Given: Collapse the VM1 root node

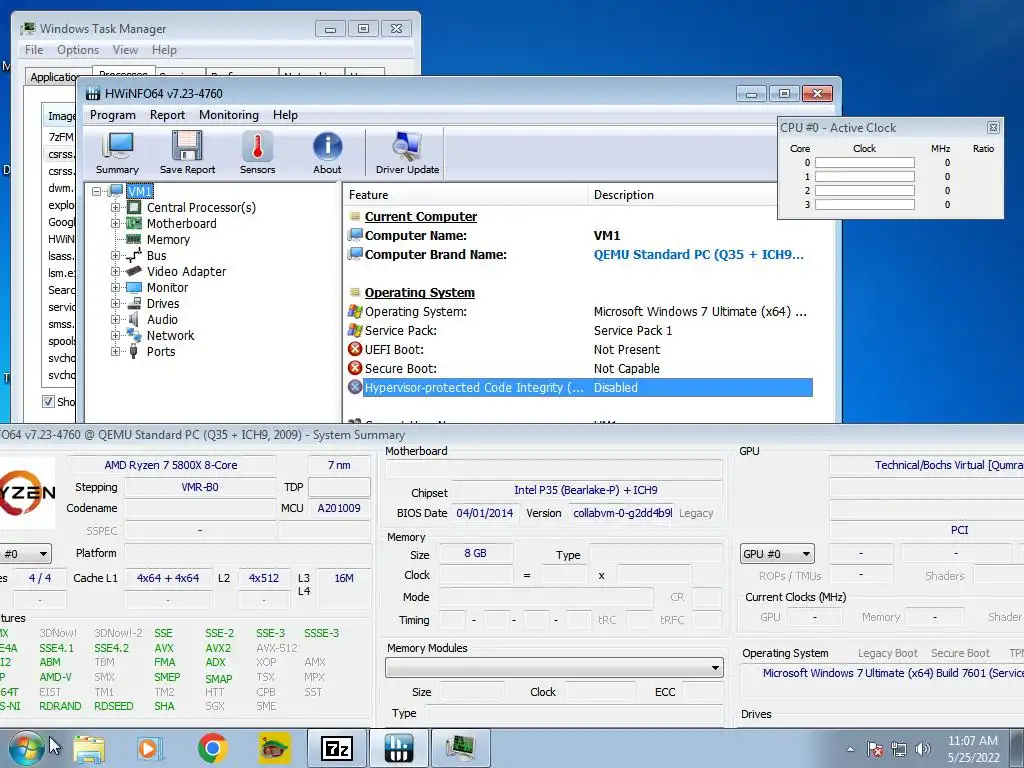Looking at the screenshot, I should pyautogui.click(x=97, y=191).
